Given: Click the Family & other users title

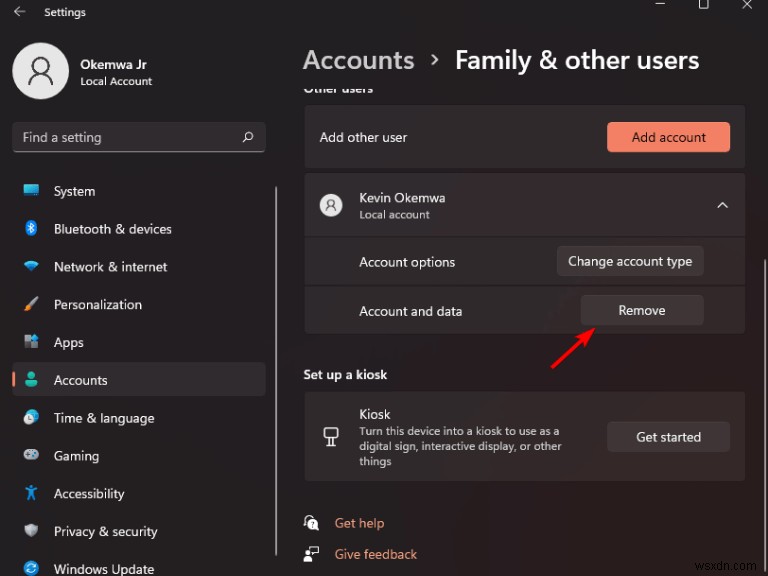Looking at the screenshot, I should coord(577,60).
